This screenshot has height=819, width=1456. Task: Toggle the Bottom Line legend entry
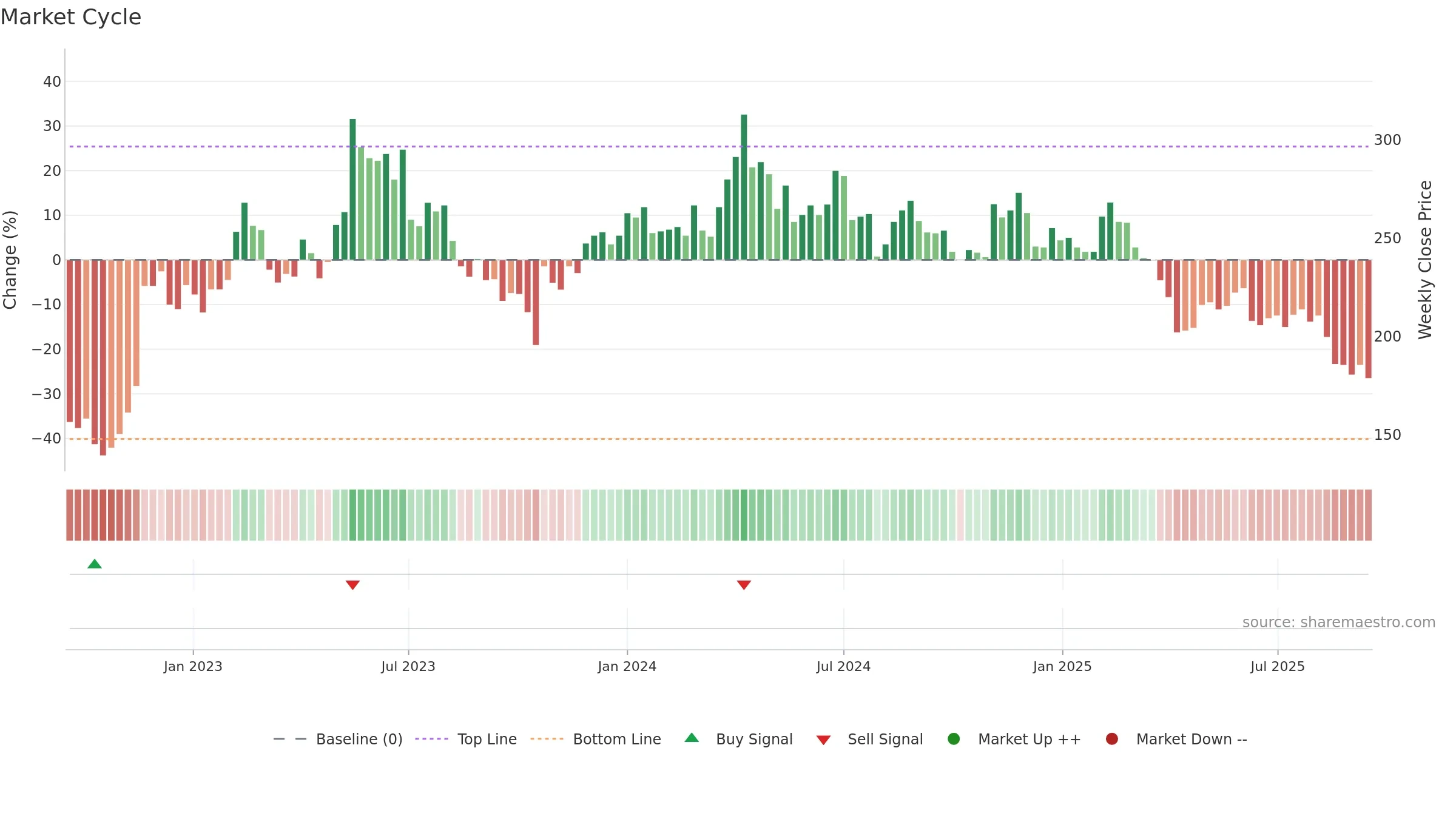(596, 739)
